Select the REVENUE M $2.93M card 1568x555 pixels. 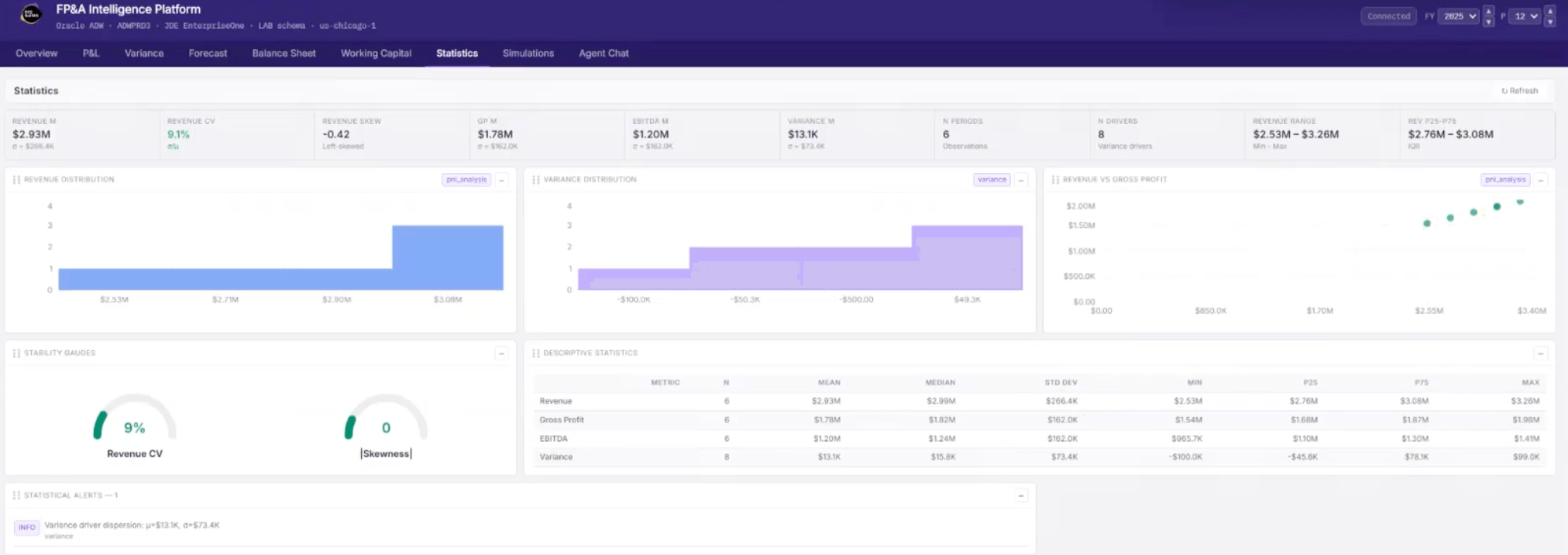point(82,135)
